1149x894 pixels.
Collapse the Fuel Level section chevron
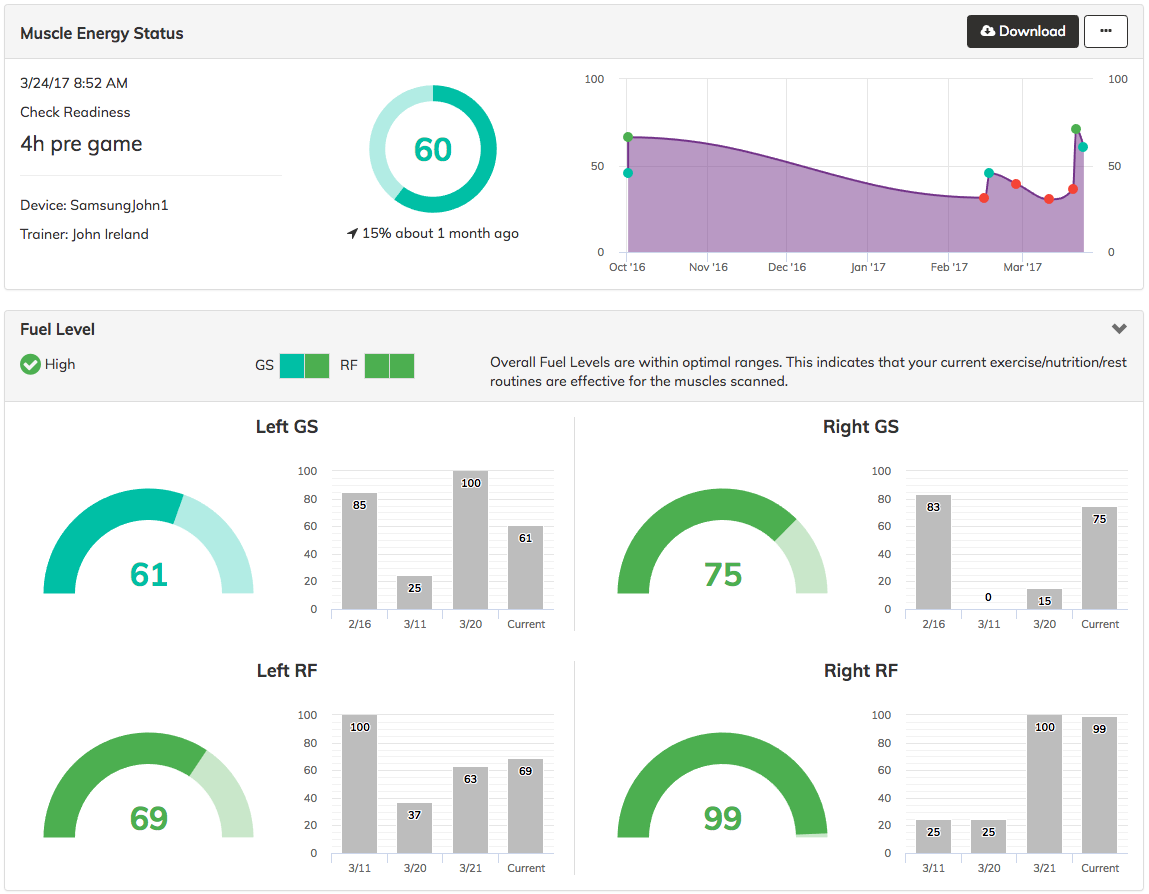pos(1118,329)
